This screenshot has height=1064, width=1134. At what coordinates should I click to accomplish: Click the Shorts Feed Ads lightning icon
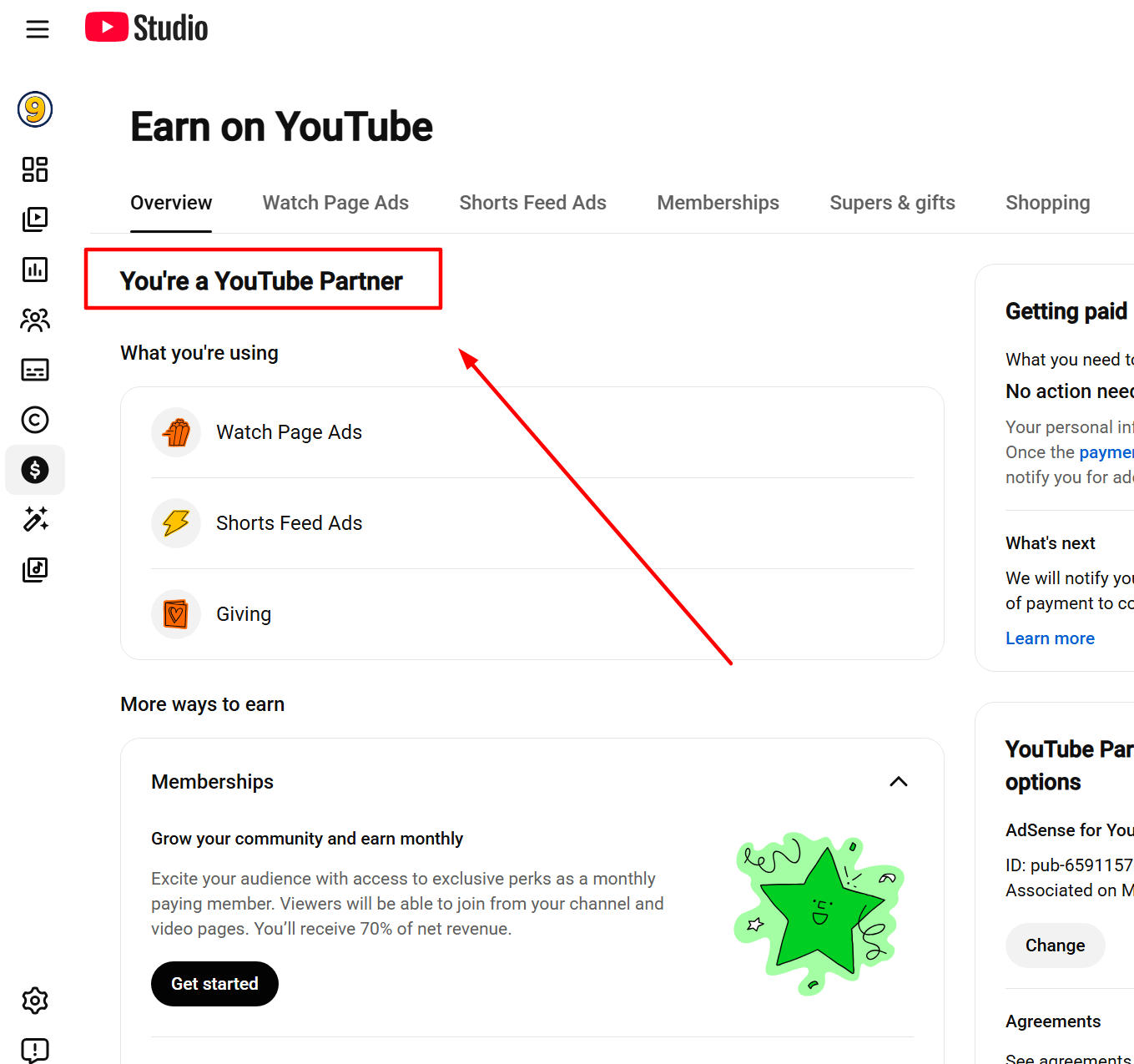point(176,523)
